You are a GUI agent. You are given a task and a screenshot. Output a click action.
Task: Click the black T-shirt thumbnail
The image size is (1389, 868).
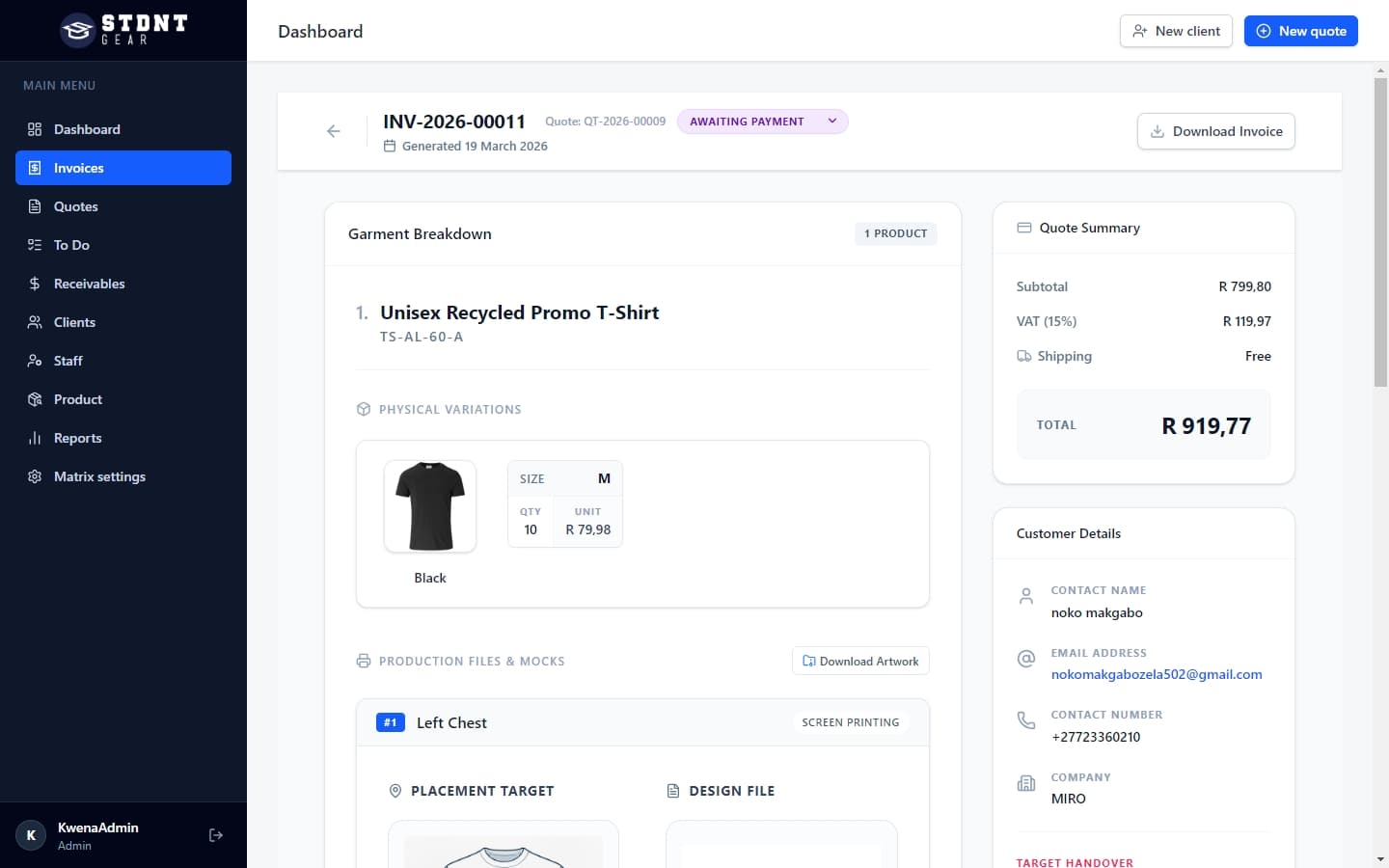pos(430,506)
